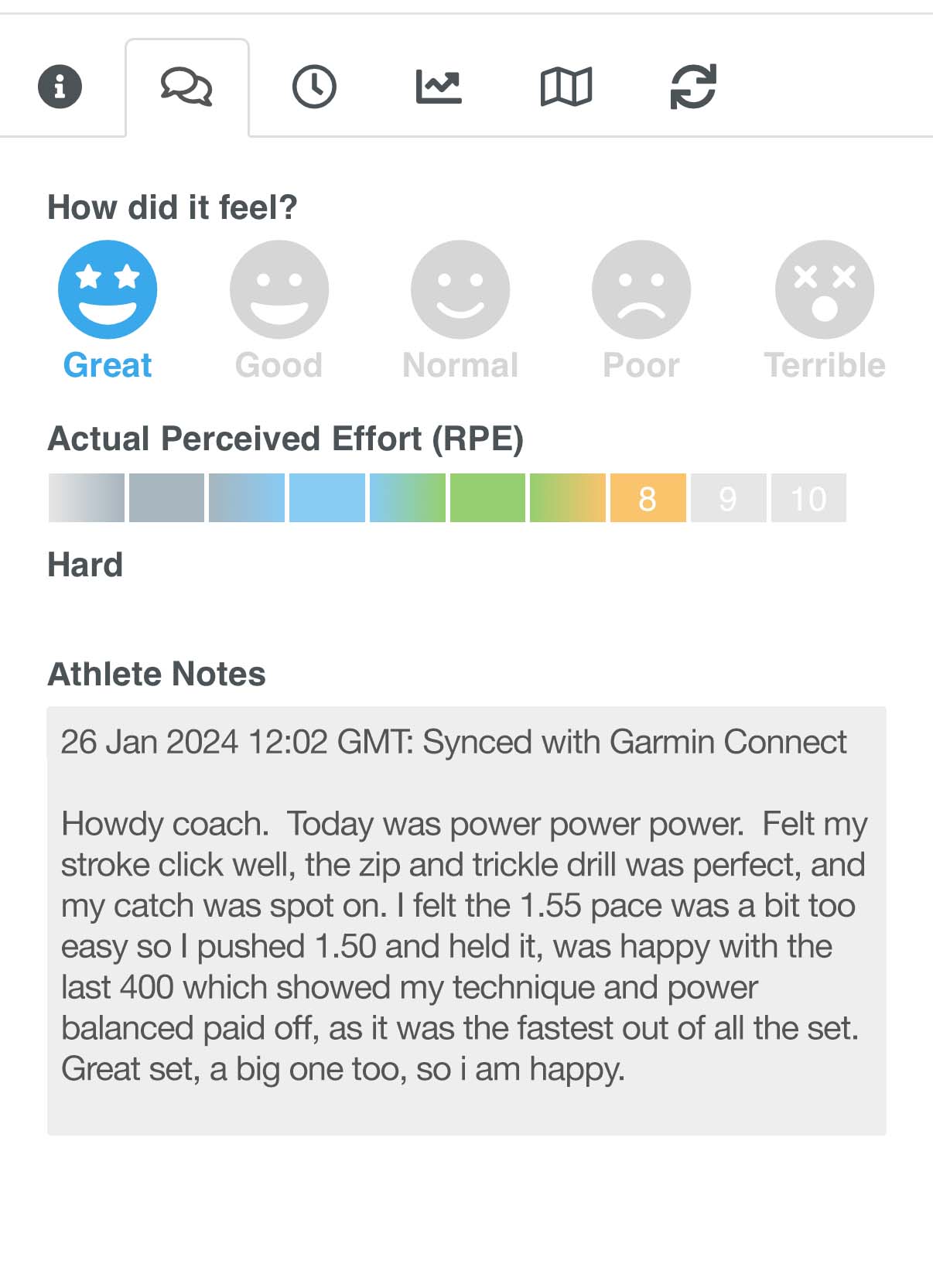Open the line chart analysis tab

pyautogui.click(x=439, y=87)
